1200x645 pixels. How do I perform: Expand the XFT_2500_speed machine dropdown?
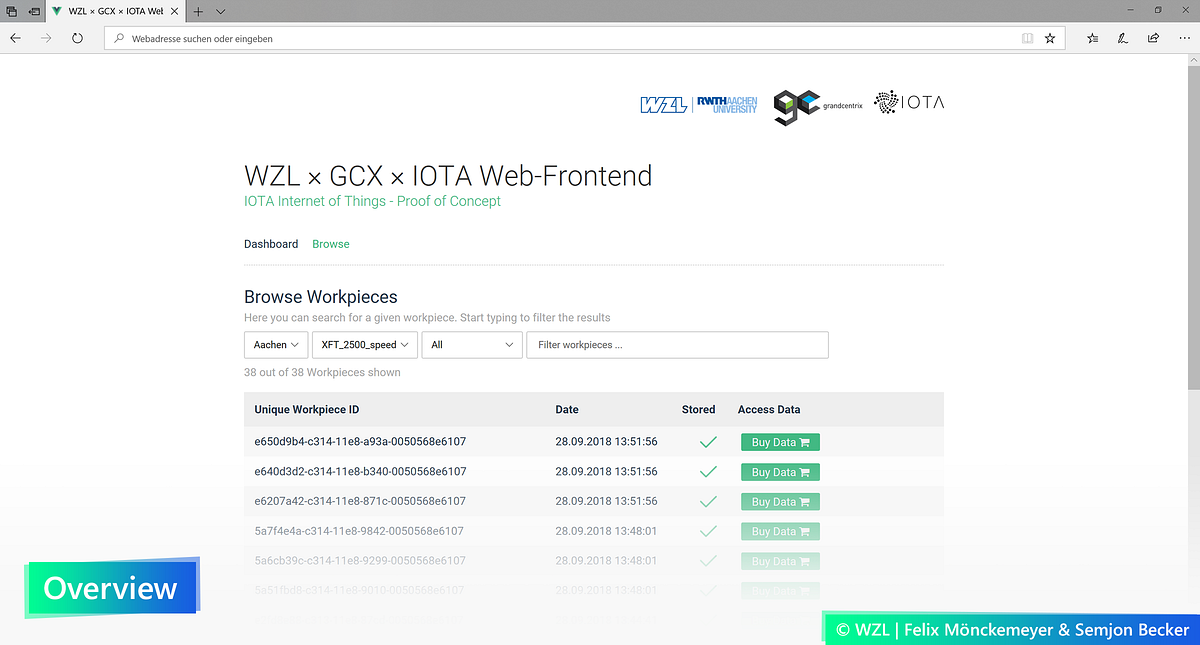pyautogui.click(x=365, y=345)
